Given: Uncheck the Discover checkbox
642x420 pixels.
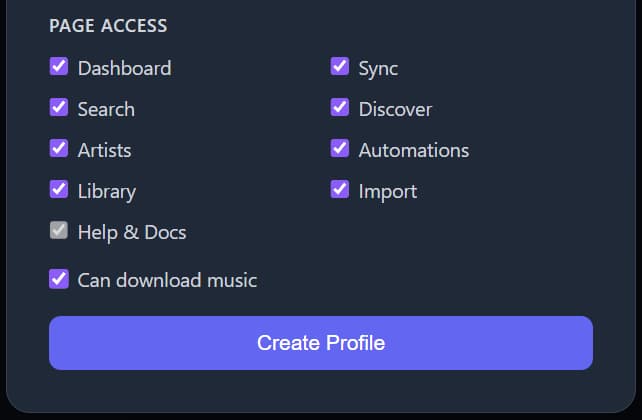Looking at the screenshot, I should coord(340,108).
